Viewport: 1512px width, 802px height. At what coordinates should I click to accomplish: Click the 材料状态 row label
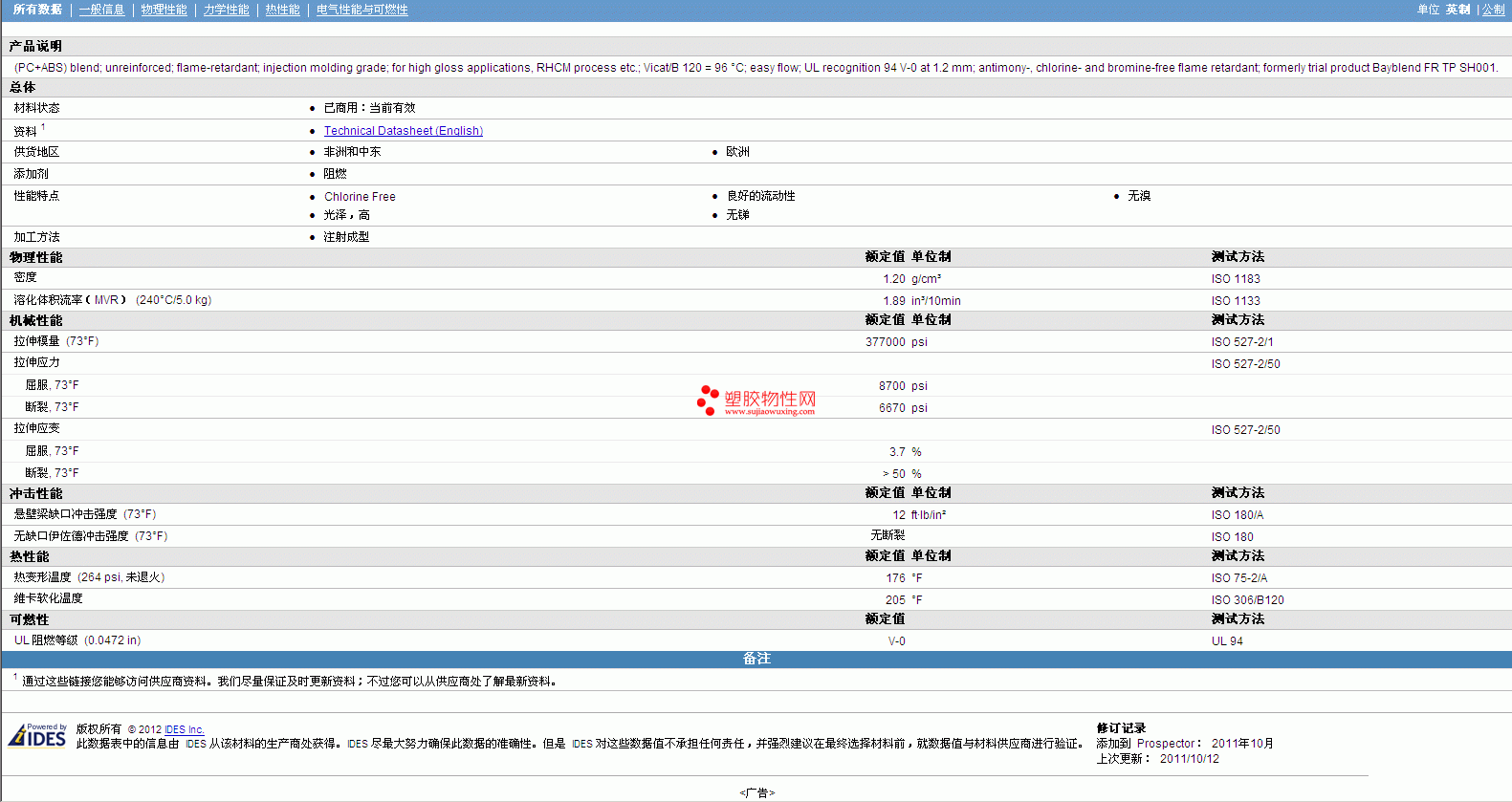point(36,108)
